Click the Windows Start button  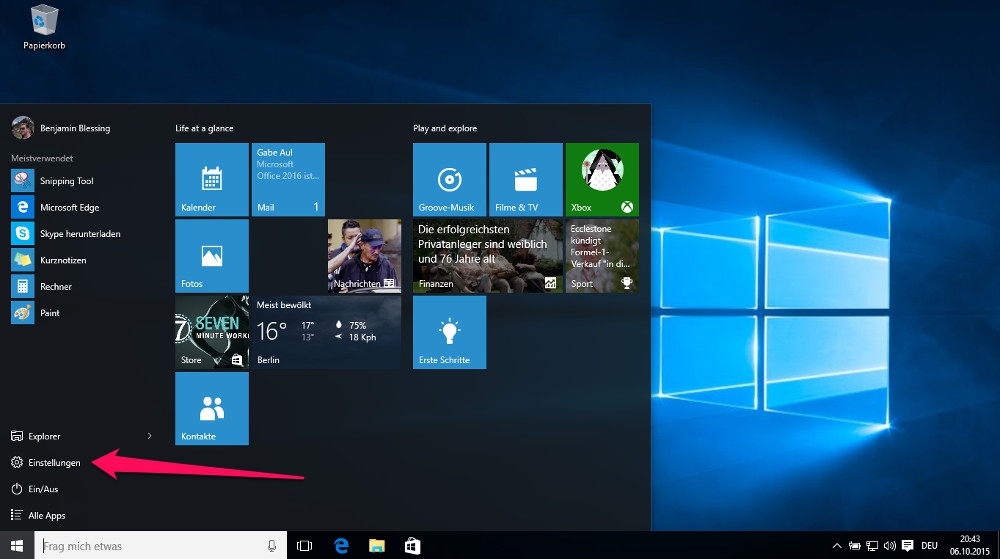click(x=17, y=546)
